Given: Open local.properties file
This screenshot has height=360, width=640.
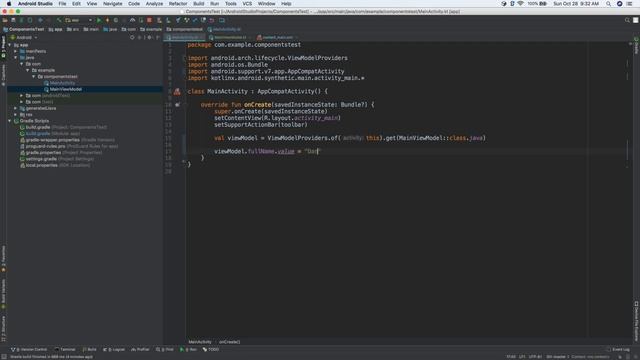Looking at the screenshot, I should (55, 165).
